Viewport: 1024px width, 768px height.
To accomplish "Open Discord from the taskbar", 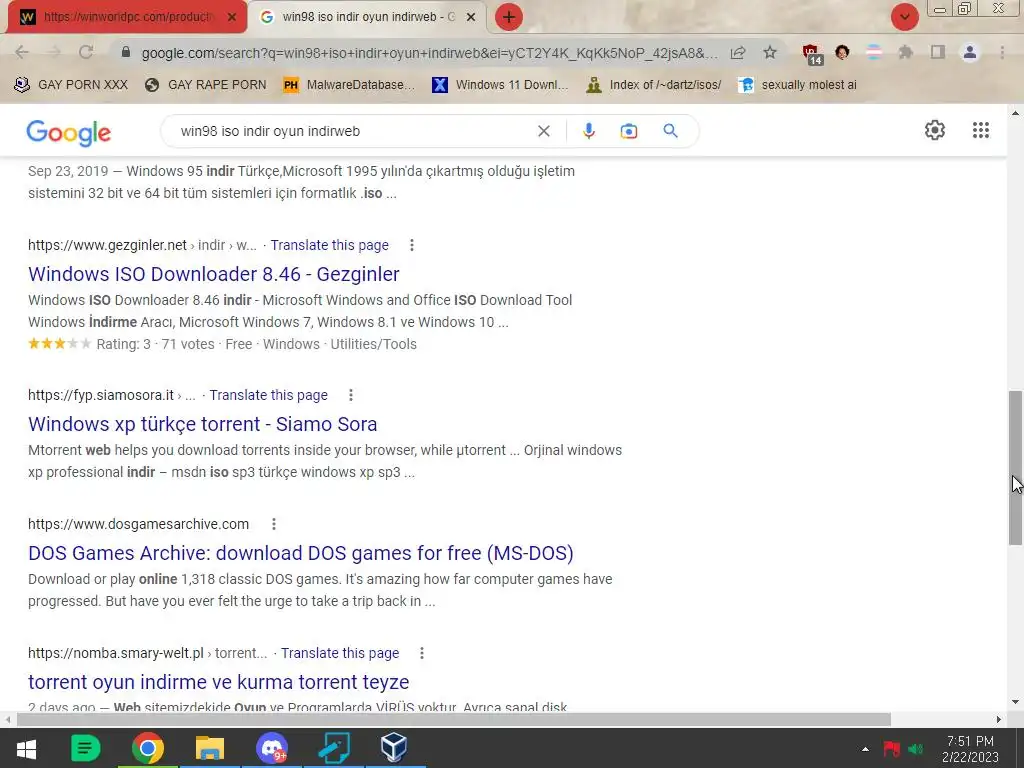I will (x=272, y=748).
